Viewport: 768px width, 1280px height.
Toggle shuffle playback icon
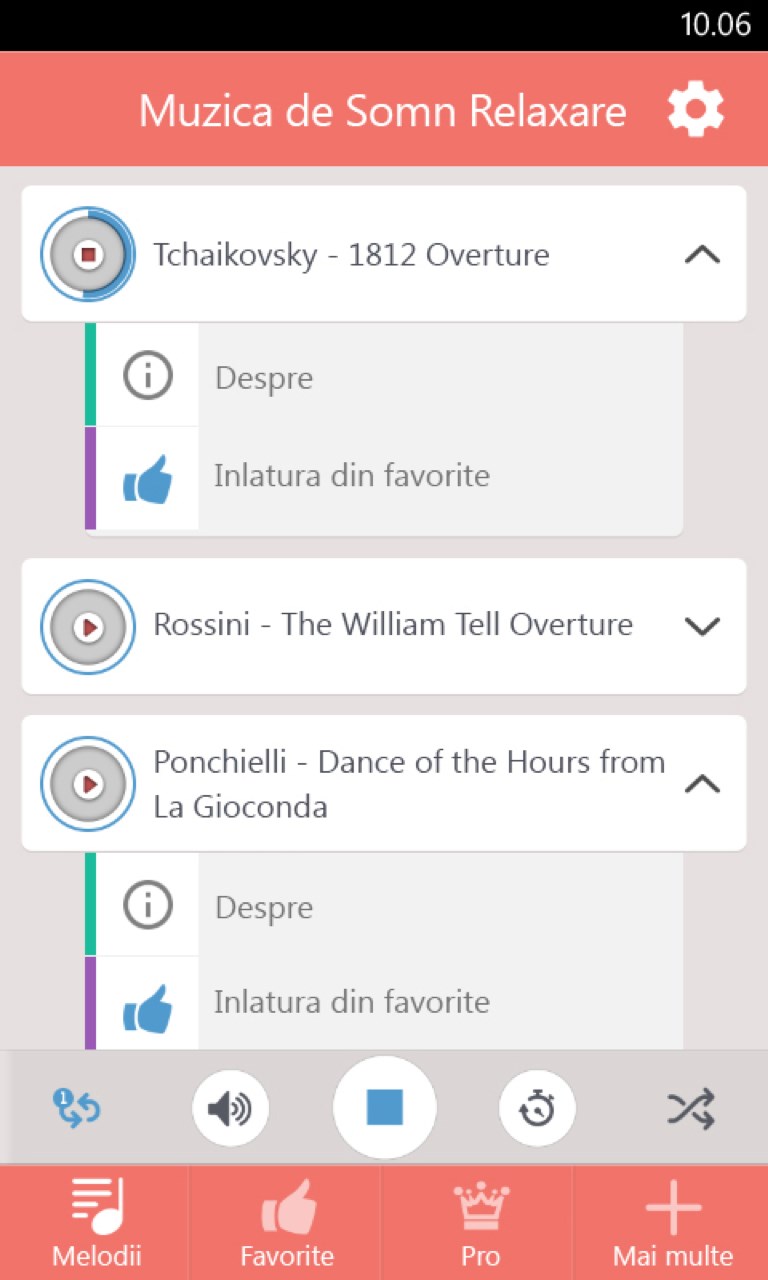[x=691, y=1108]
